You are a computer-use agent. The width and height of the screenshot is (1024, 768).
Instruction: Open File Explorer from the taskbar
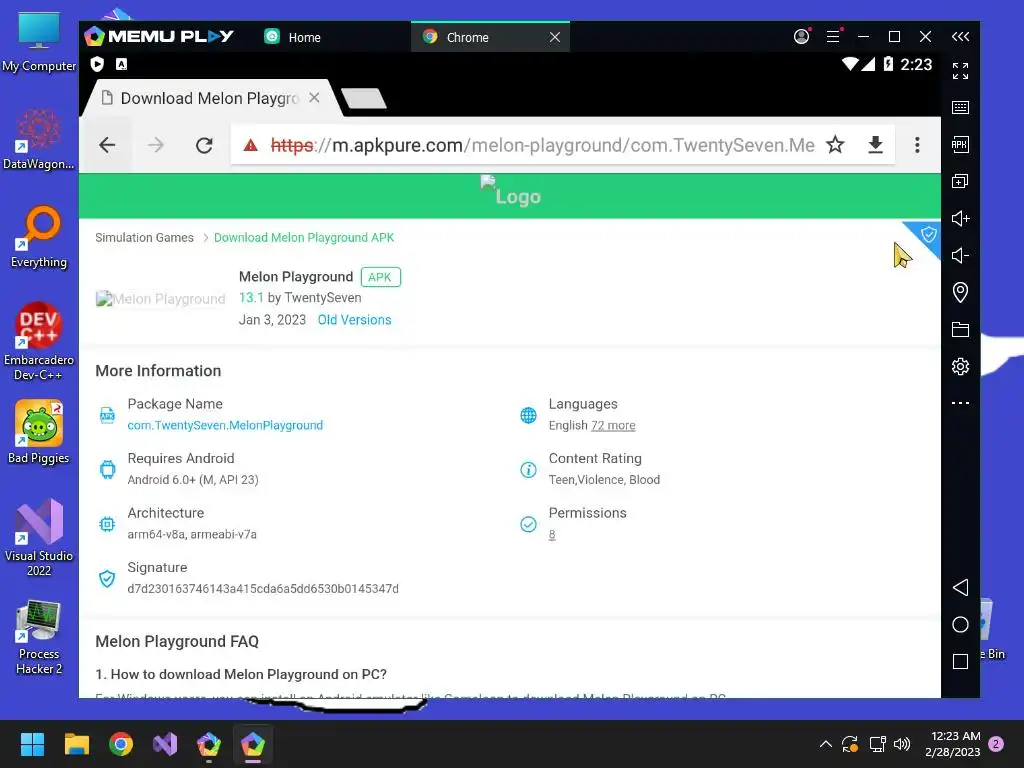tap(76, 744)
